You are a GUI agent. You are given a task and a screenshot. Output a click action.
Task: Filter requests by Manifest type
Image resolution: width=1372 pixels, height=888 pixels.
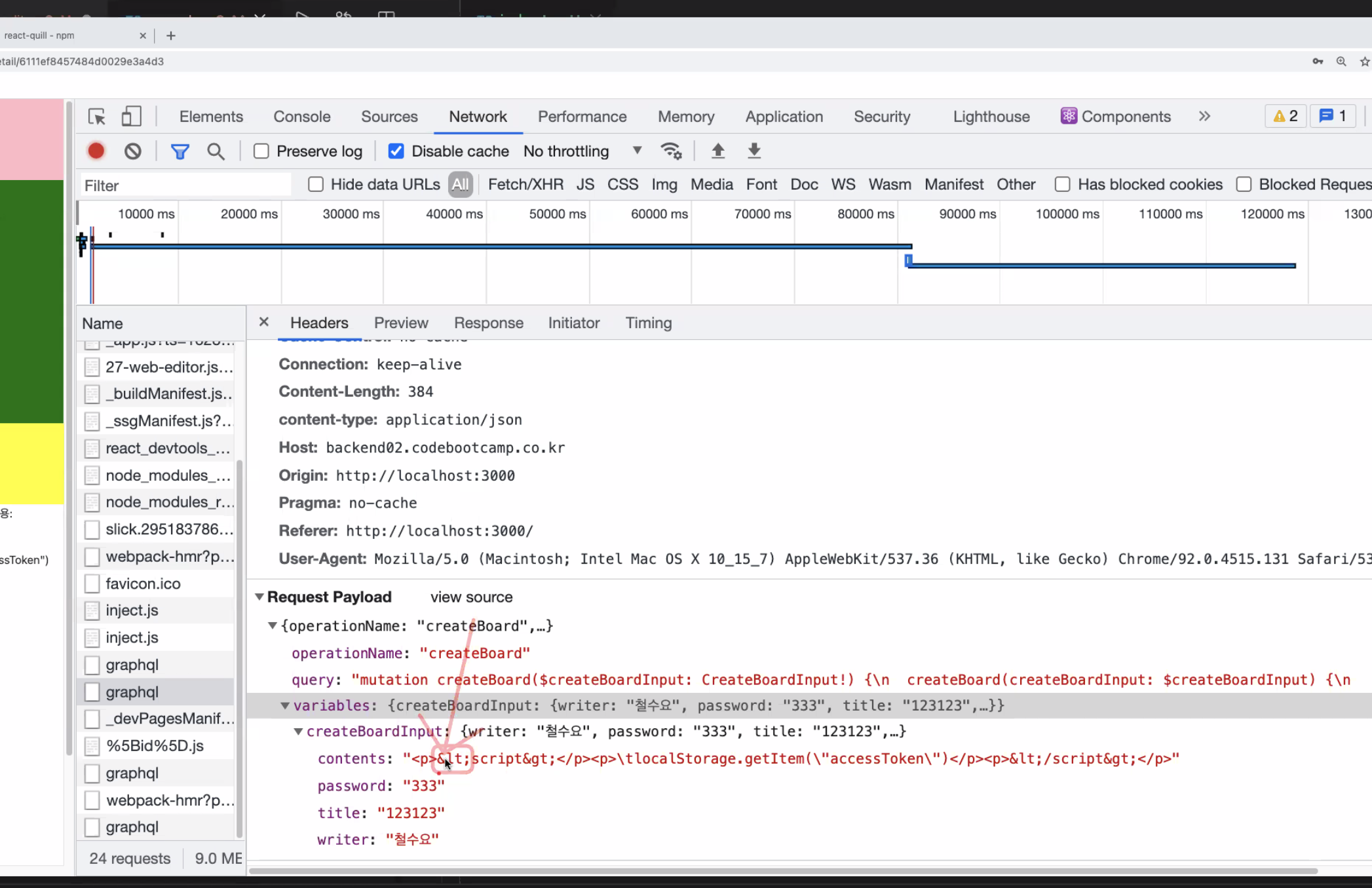(x=954, y=185)
